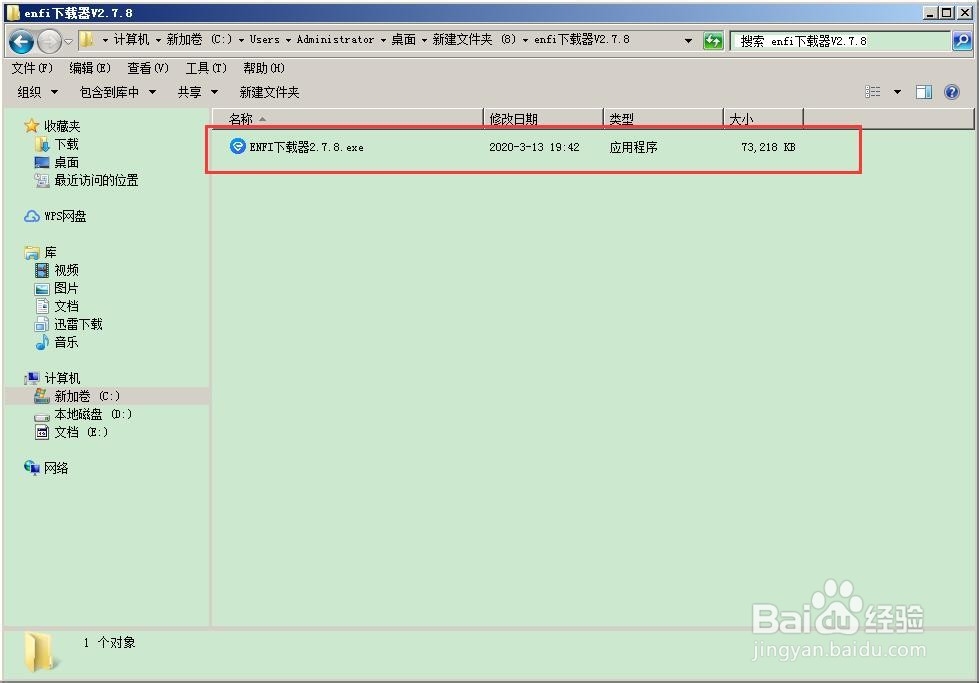
Task: Open recent pages dropdown beside Forward button
Action: [x=68, y=42]
